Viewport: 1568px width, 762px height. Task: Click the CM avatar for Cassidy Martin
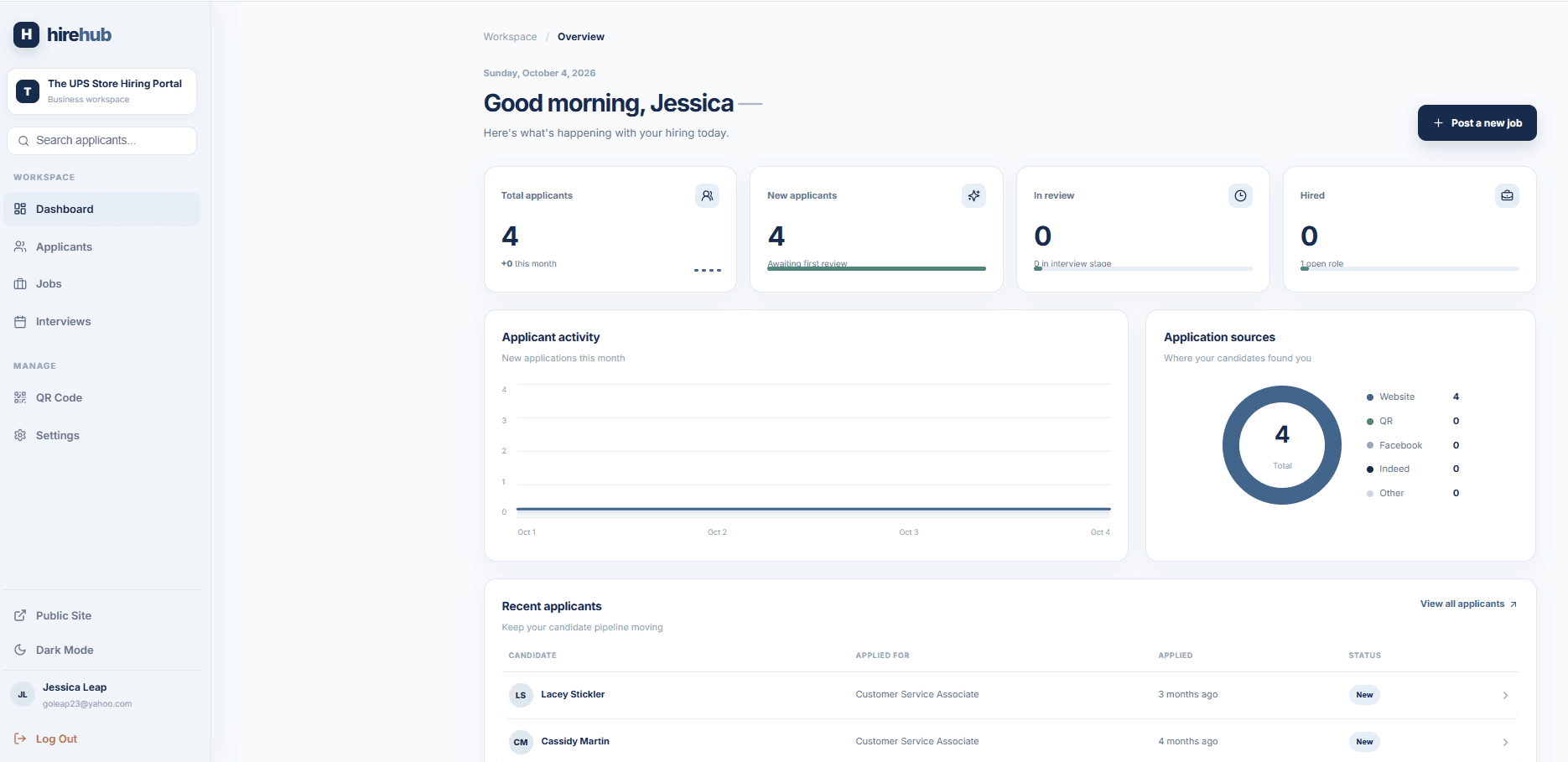tap(521, 742)
